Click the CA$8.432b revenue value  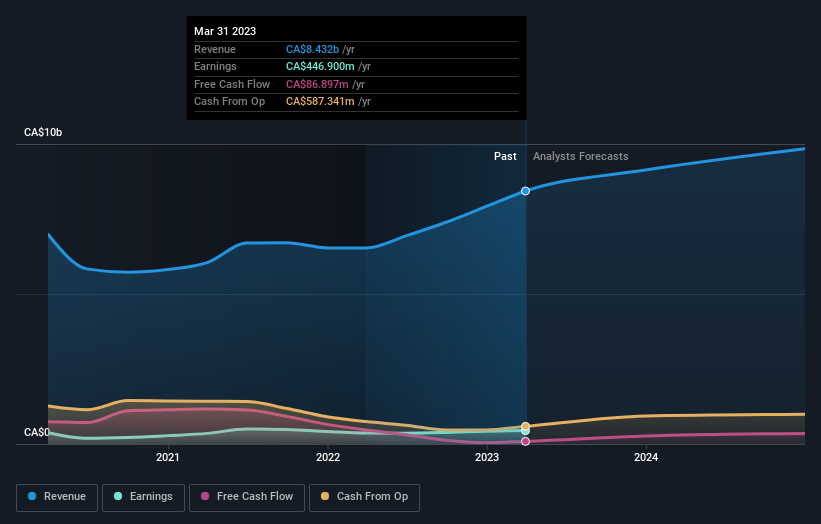click(313, 49)
